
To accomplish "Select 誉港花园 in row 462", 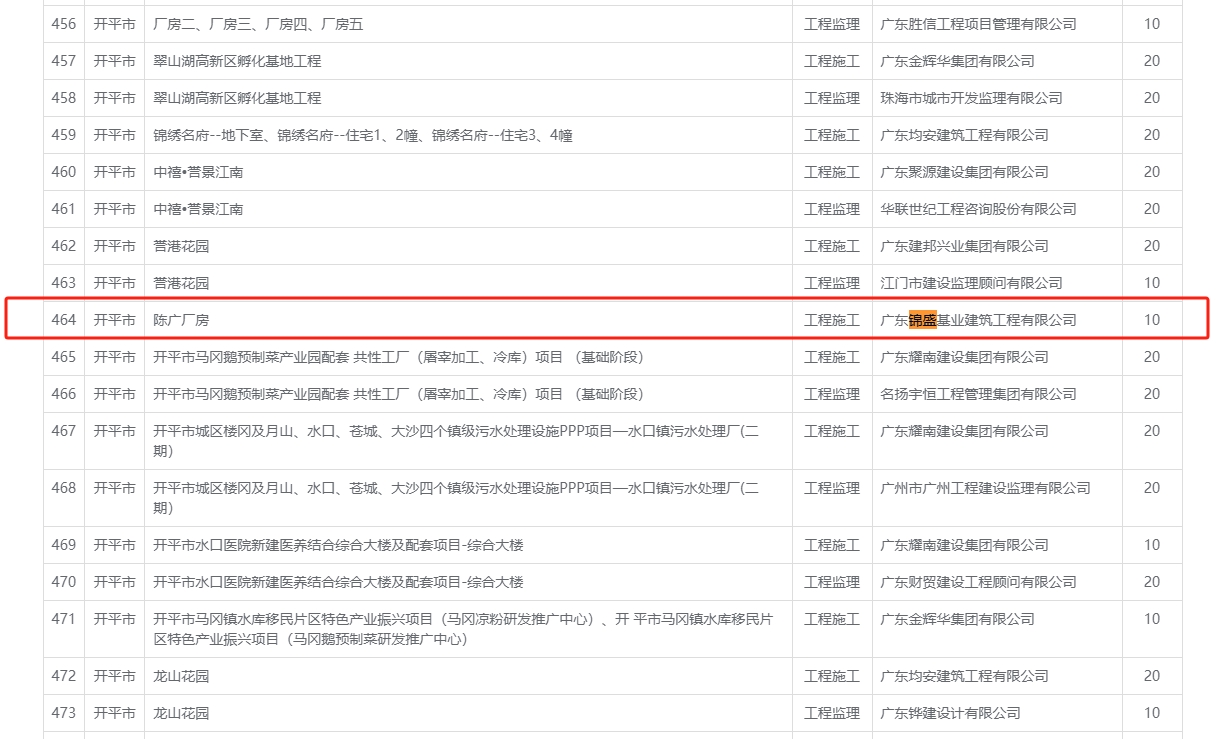I will (x=181, y=246).
